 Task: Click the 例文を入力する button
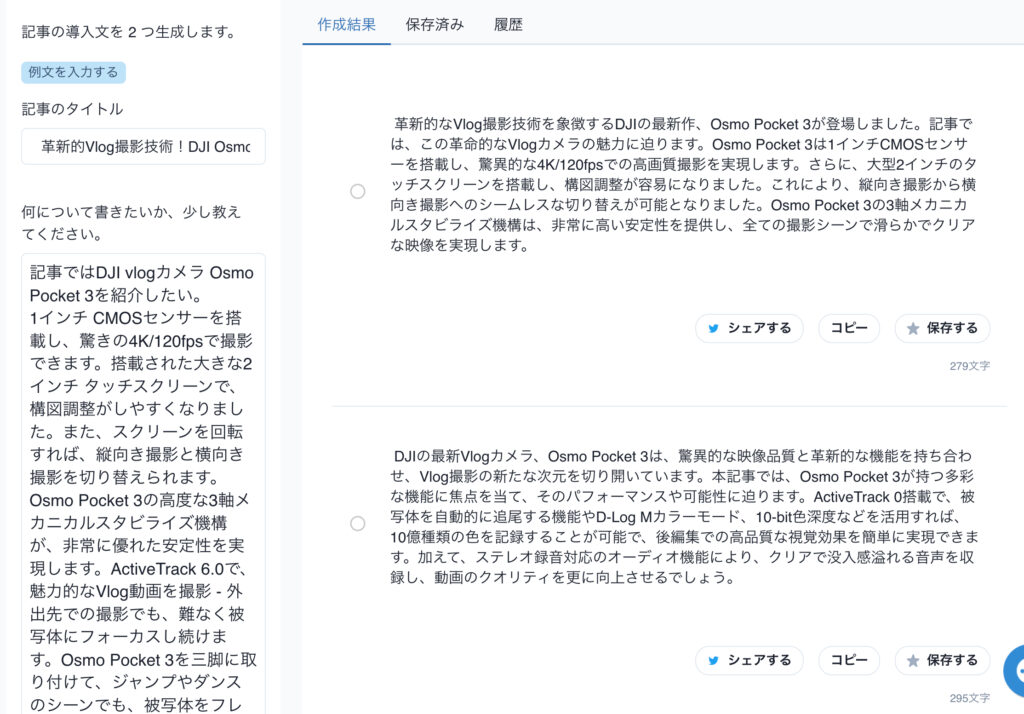(73, 72)
